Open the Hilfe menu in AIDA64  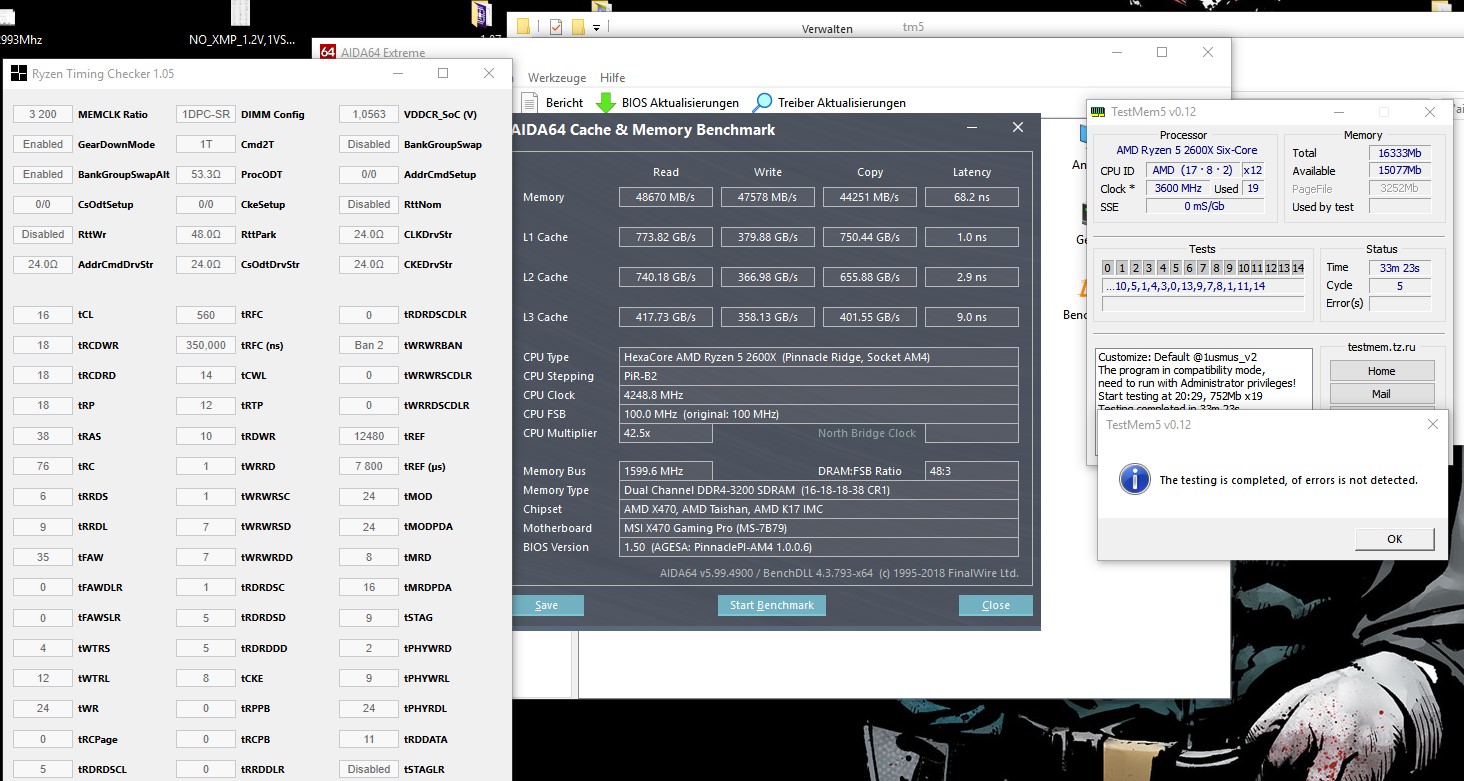click(x=612, y=77)
